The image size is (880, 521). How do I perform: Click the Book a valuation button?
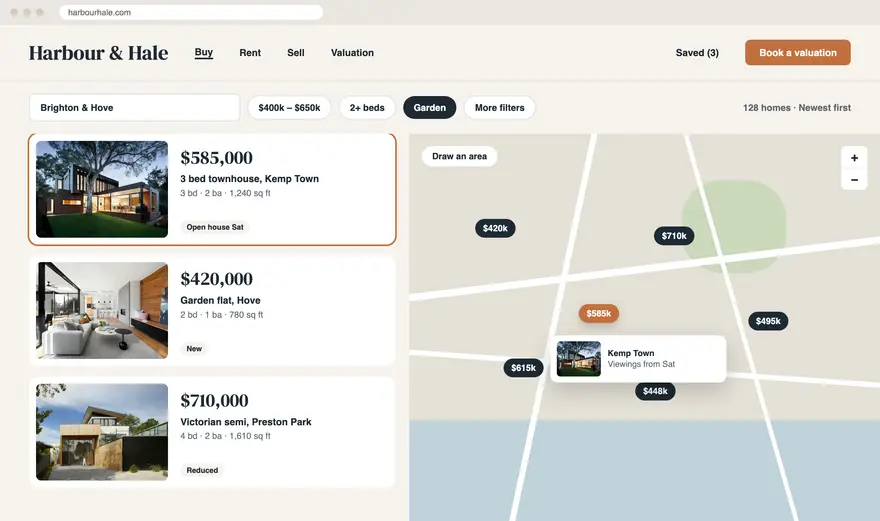798,53
